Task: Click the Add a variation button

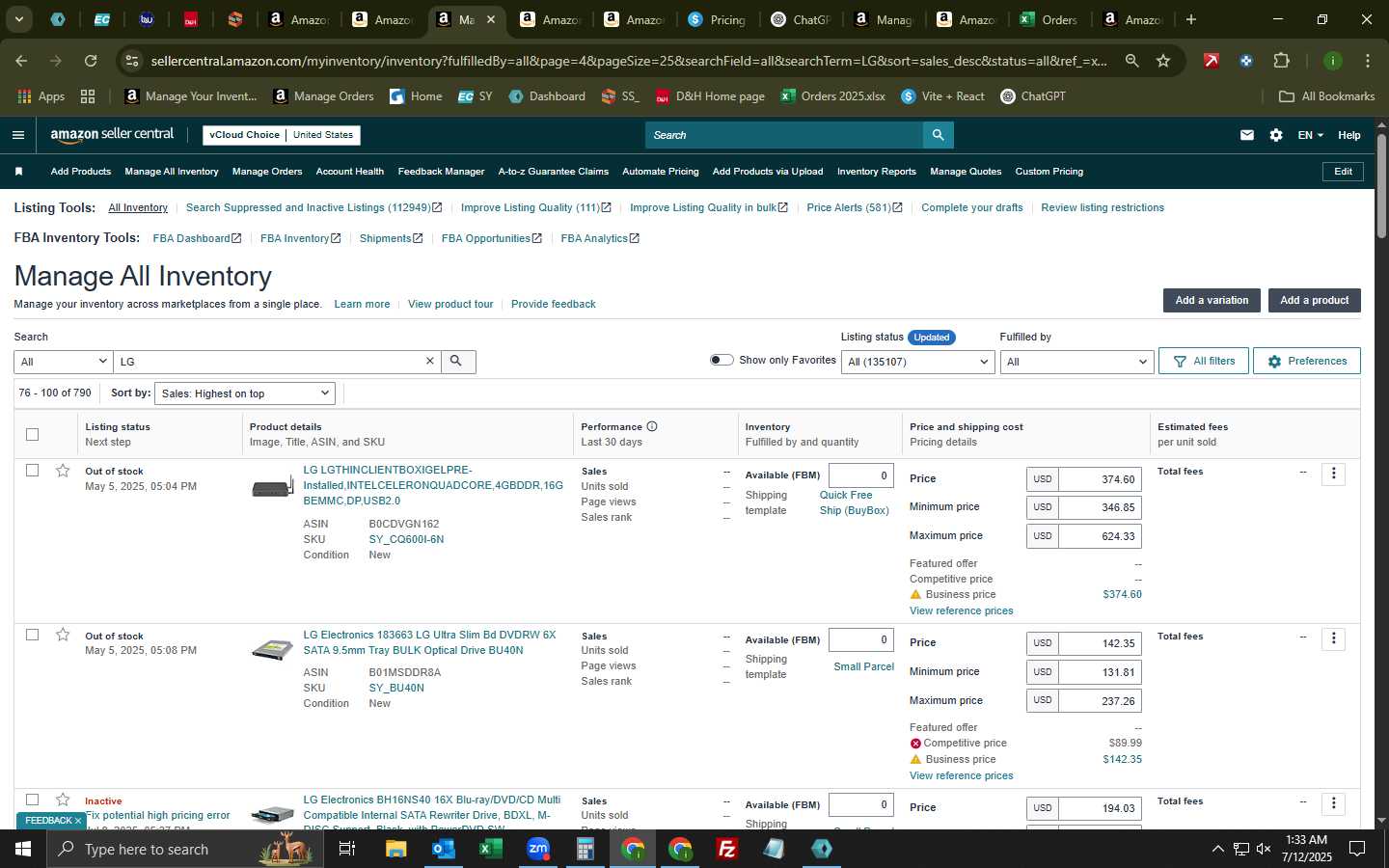Action: click(1212, 300)
